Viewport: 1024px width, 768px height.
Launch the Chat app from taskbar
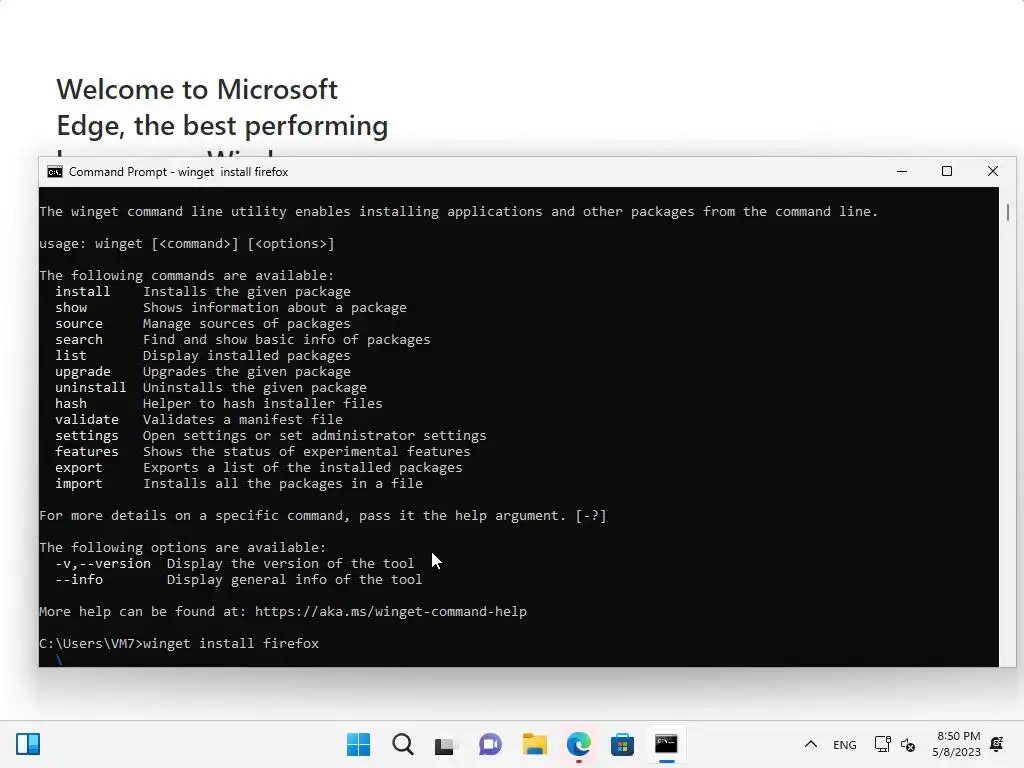point(490,744)
